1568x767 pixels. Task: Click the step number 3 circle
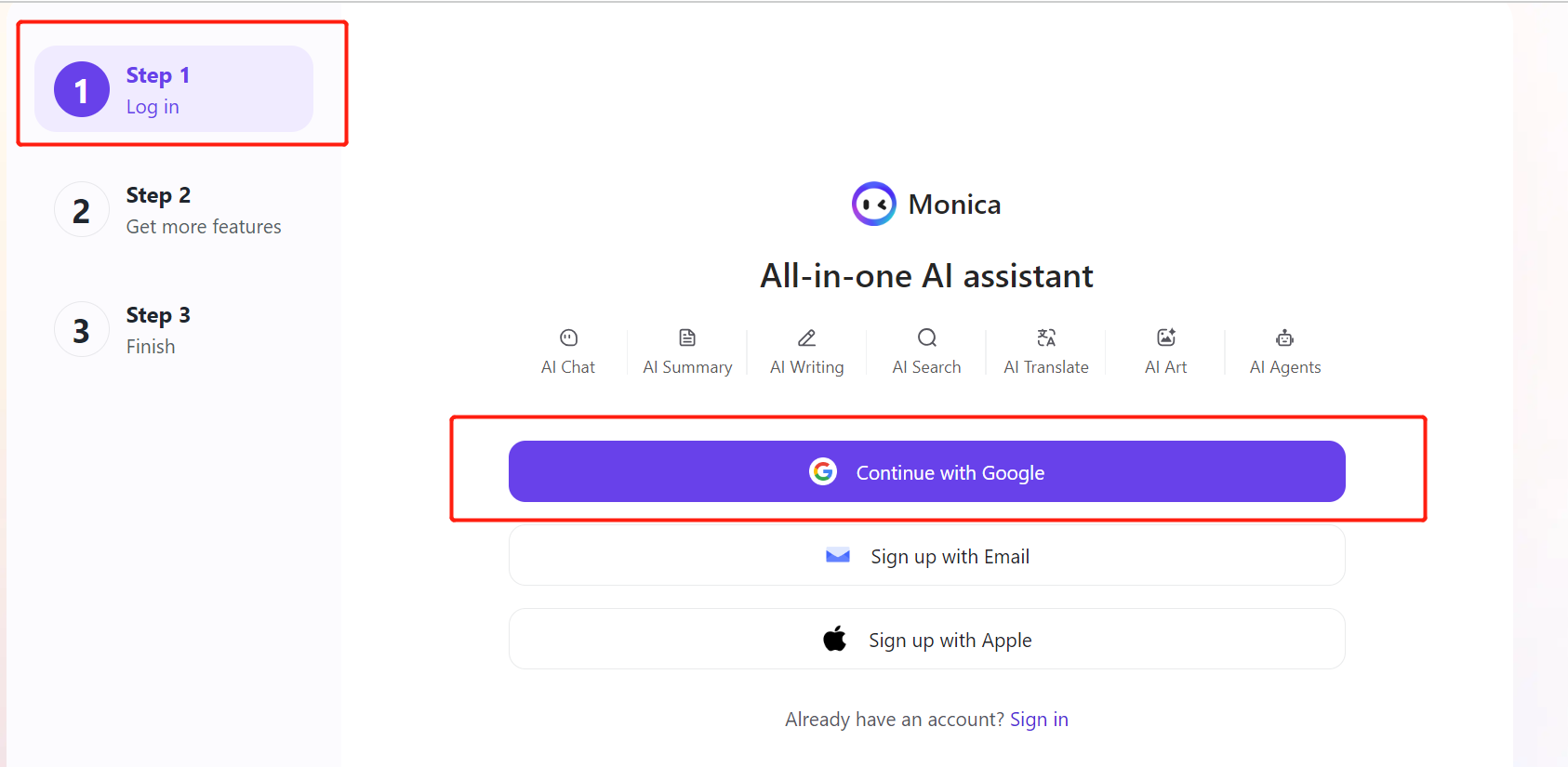click(82, 330)
